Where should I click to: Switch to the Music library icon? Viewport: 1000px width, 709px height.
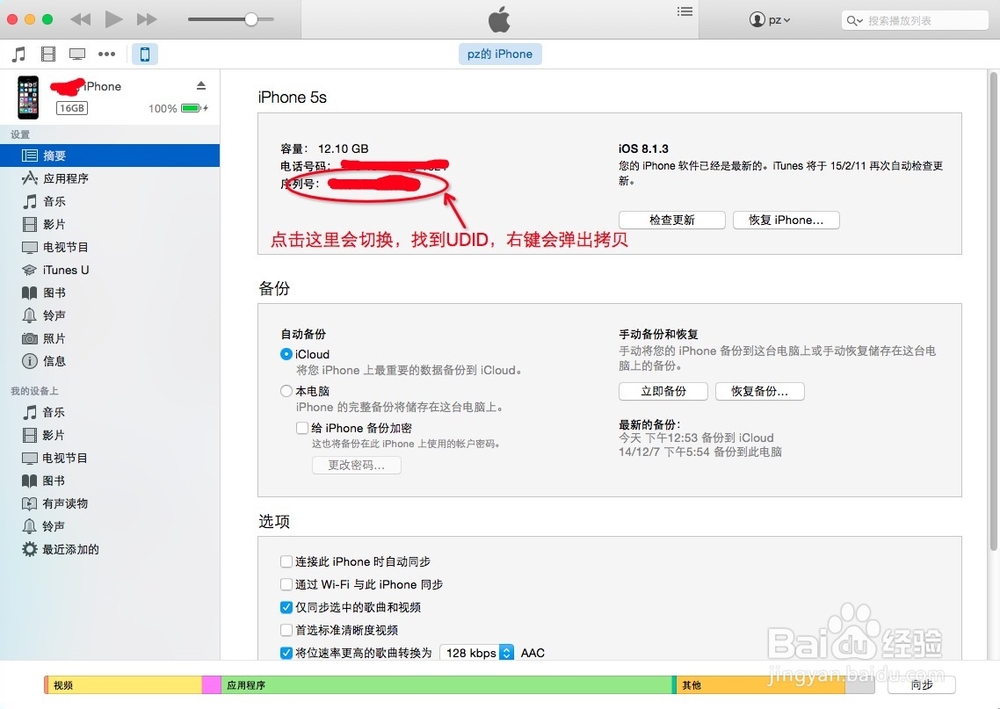point(19,54)
